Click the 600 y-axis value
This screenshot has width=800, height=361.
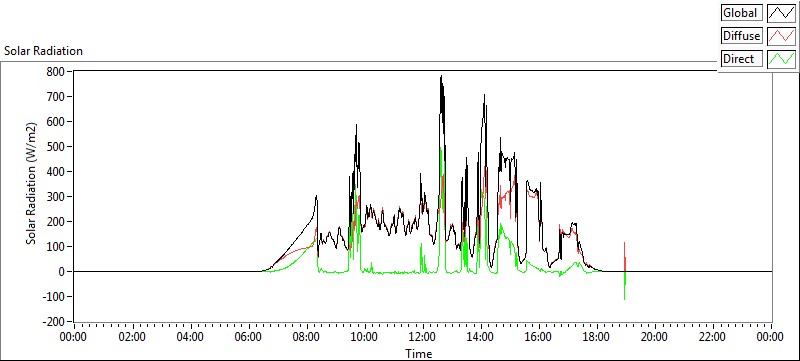tap(56, 121)
